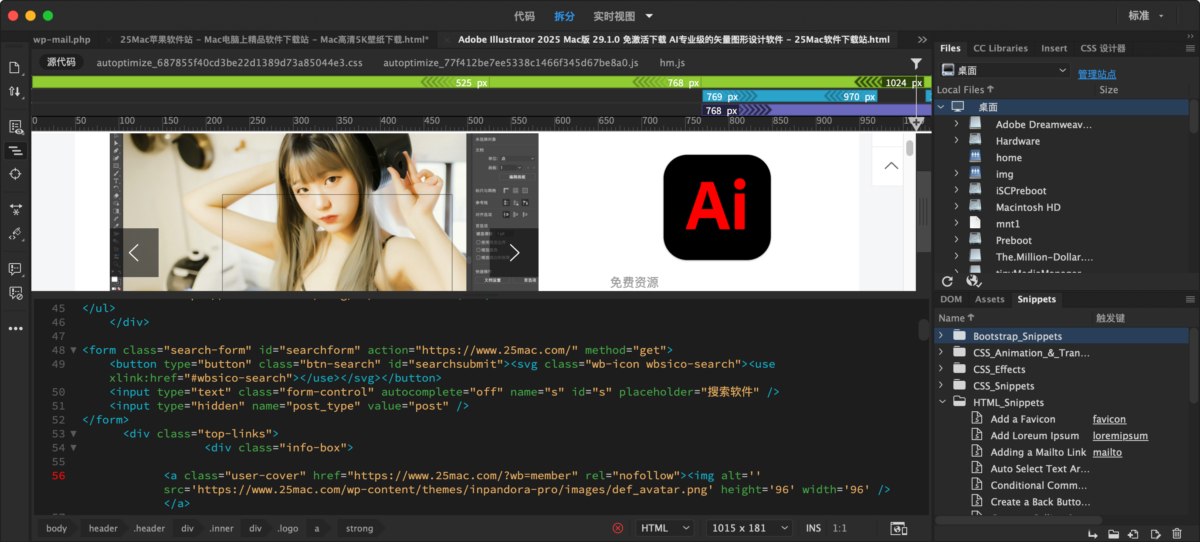Viewport: 1200px width, 542px height.
Task: Expand Adobe Dreamweaver folder in Files
Action: (956, 124)
